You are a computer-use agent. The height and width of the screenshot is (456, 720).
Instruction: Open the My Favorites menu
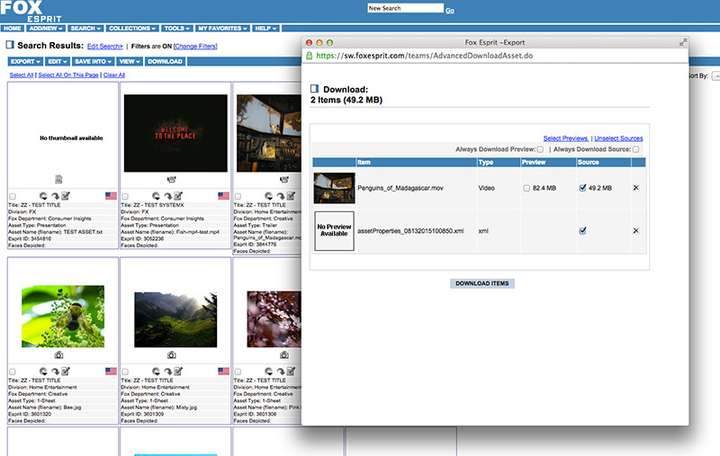223,28
